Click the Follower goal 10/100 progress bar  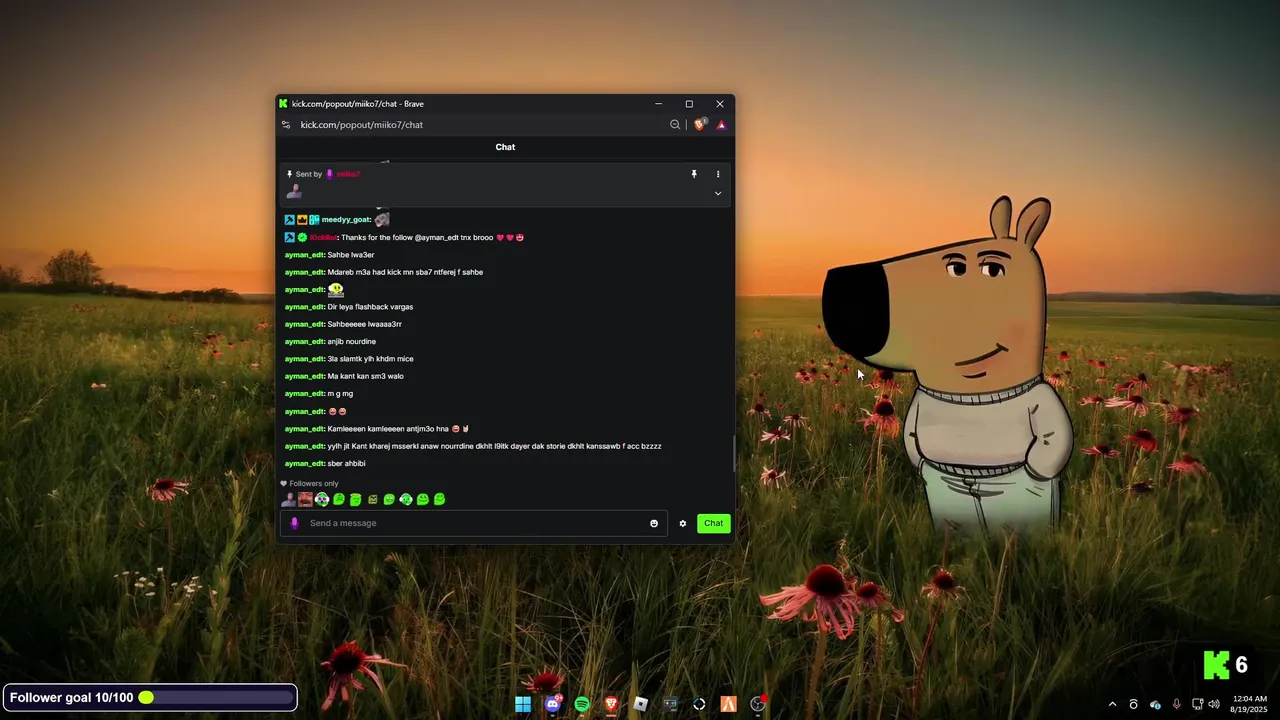point(150,697)
